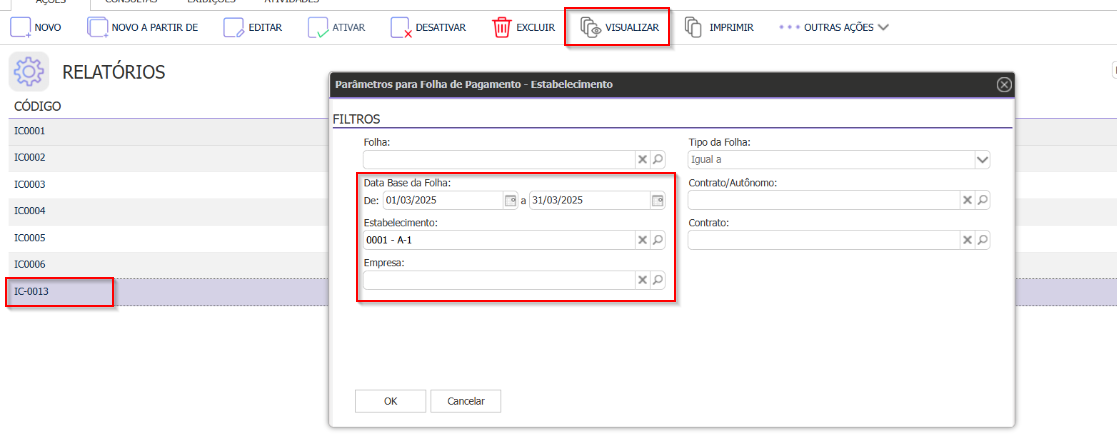Image resolution: width=1117 pixels, height=437 pixels.
Task: Clear the Contrato/Autônomo field
Action: click(x=967, y=200)
